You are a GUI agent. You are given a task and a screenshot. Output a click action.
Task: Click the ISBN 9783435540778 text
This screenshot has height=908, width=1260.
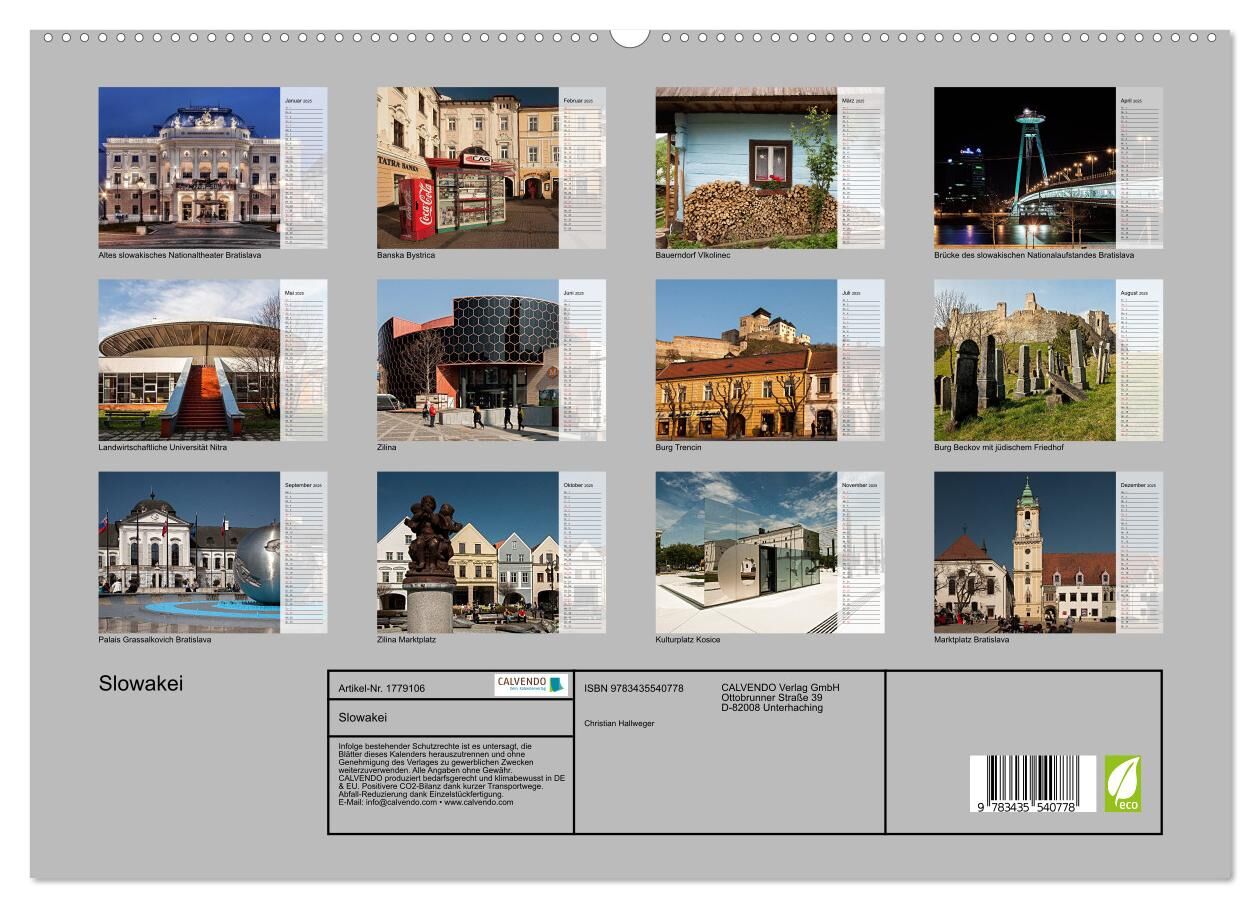pos(634,688)
